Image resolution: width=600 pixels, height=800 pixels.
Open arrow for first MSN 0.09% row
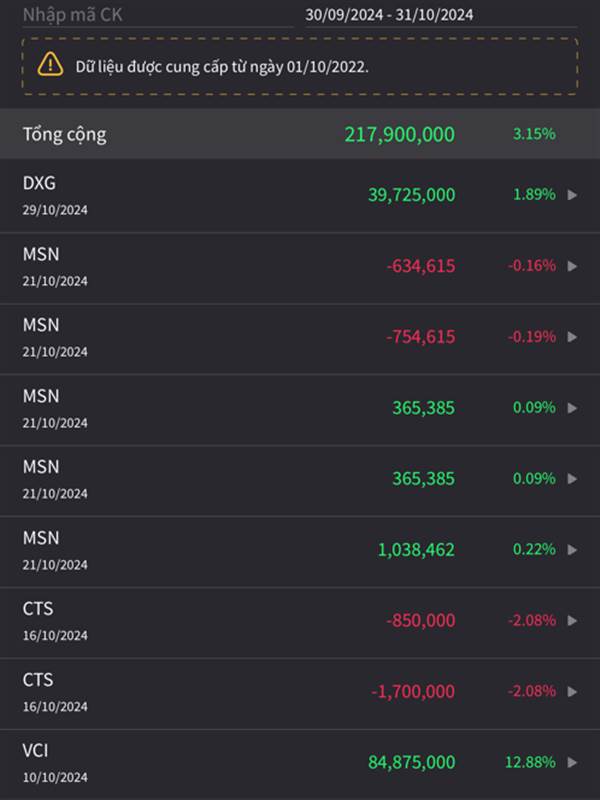(x=572, y=408)
